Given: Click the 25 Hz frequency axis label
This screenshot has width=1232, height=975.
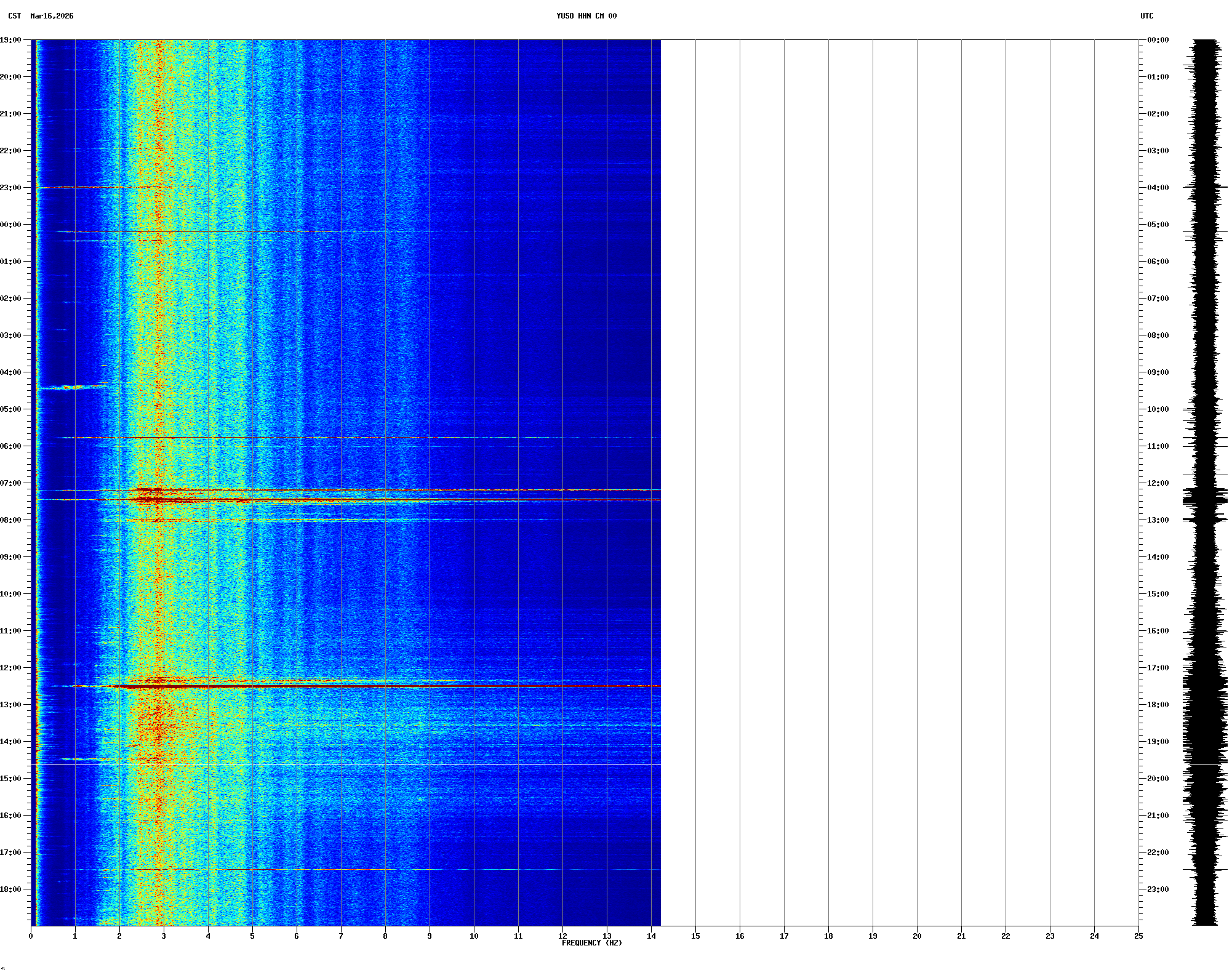Looking at the screenshot, I should [x=1138, y=936].
